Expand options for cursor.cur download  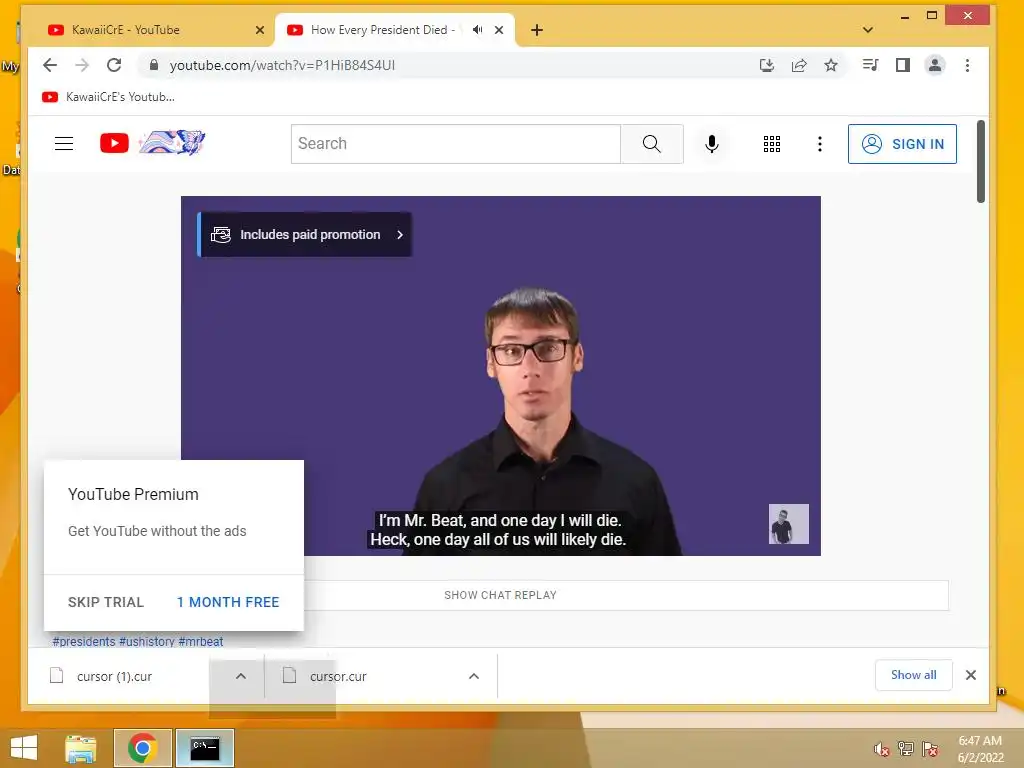(474, 677)
